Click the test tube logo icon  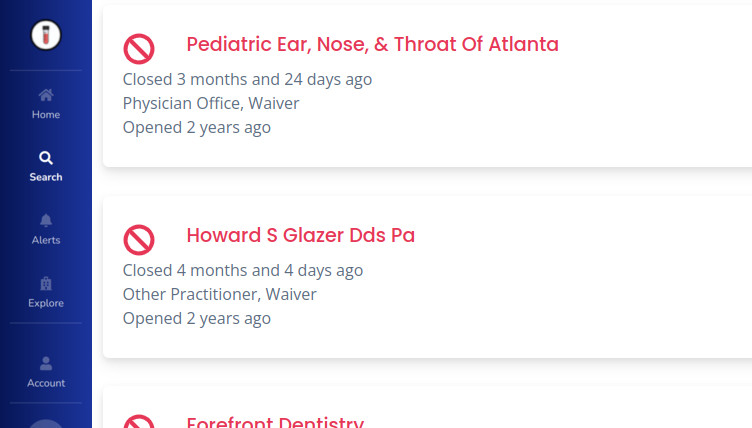click(x=46, y=35)
